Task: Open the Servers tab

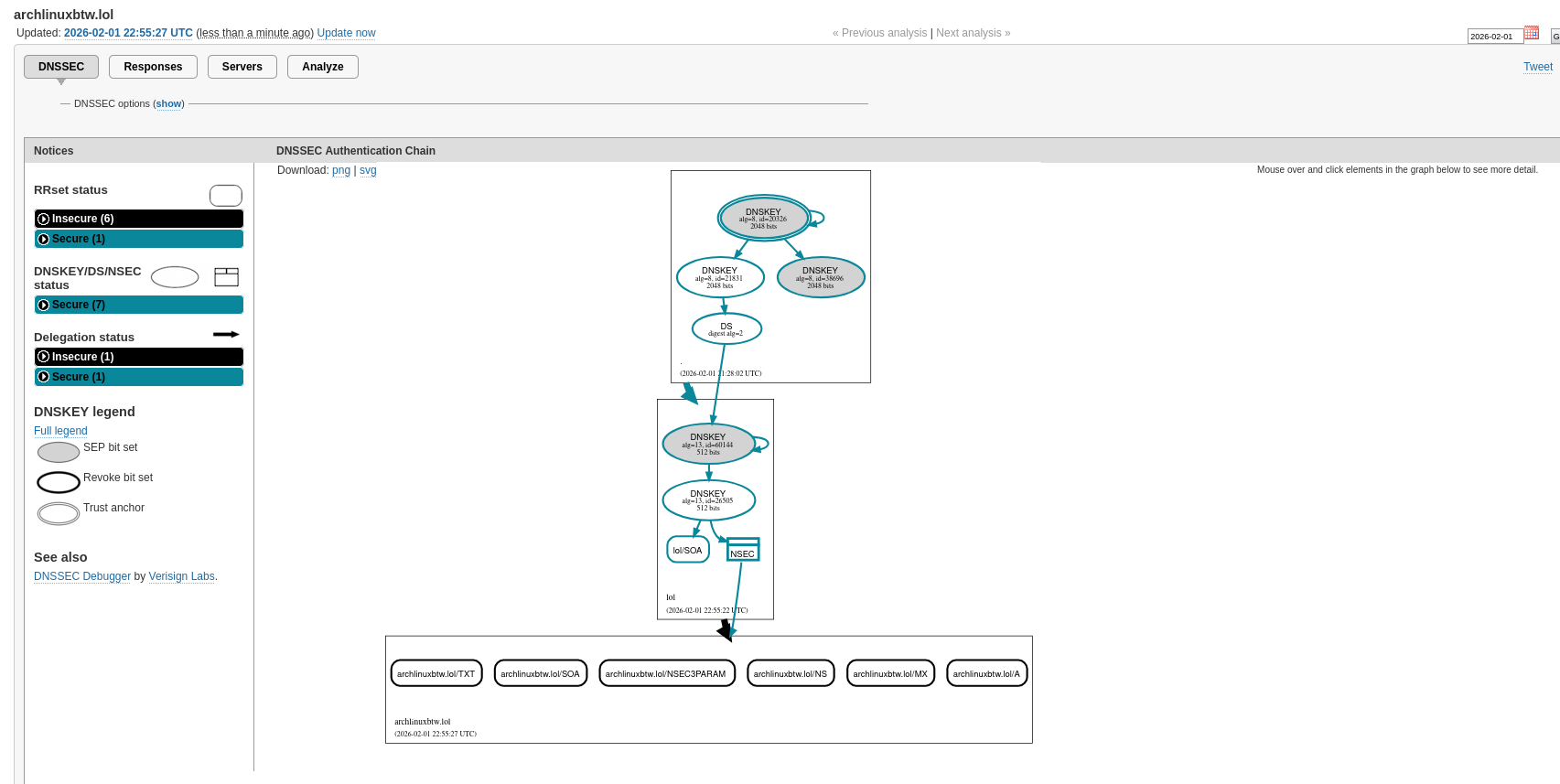Action: coord(242,67)
